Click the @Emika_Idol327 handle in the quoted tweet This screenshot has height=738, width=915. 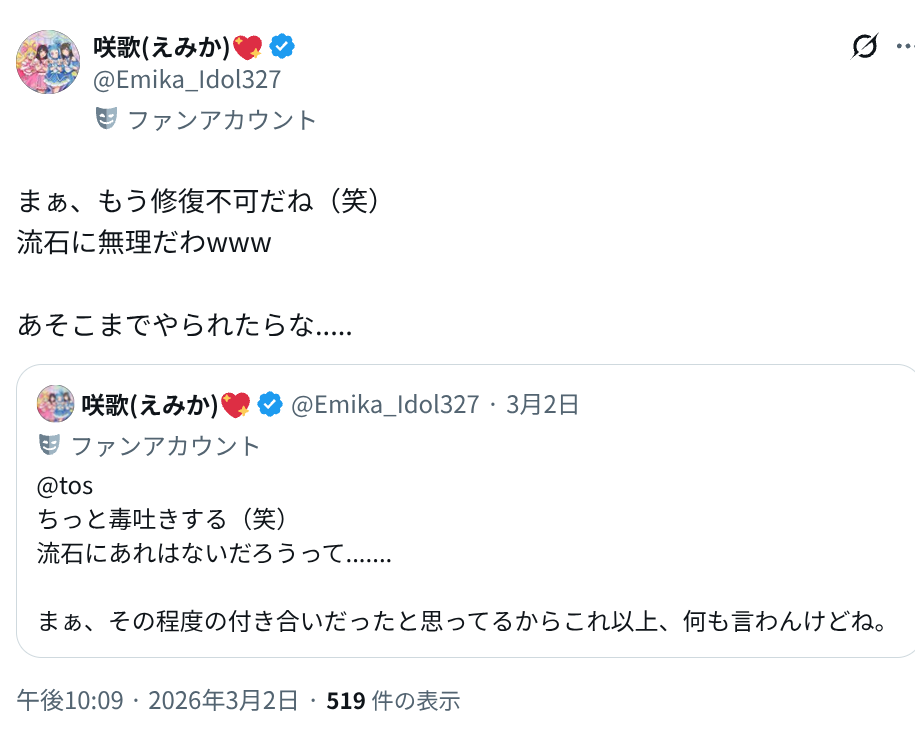point(385,404)
